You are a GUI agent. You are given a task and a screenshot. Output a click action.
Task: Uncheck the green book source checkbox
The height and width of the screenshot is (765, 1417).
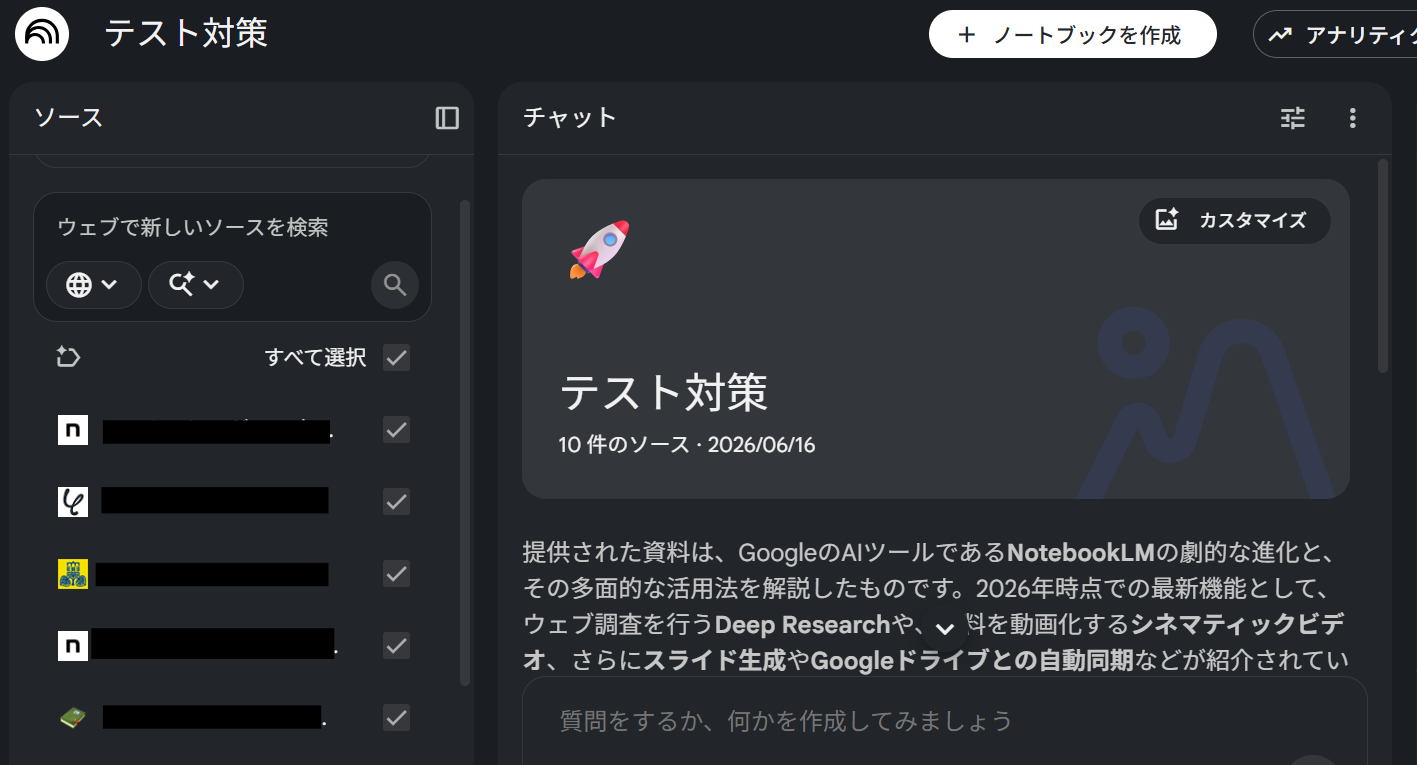(397, 718)
